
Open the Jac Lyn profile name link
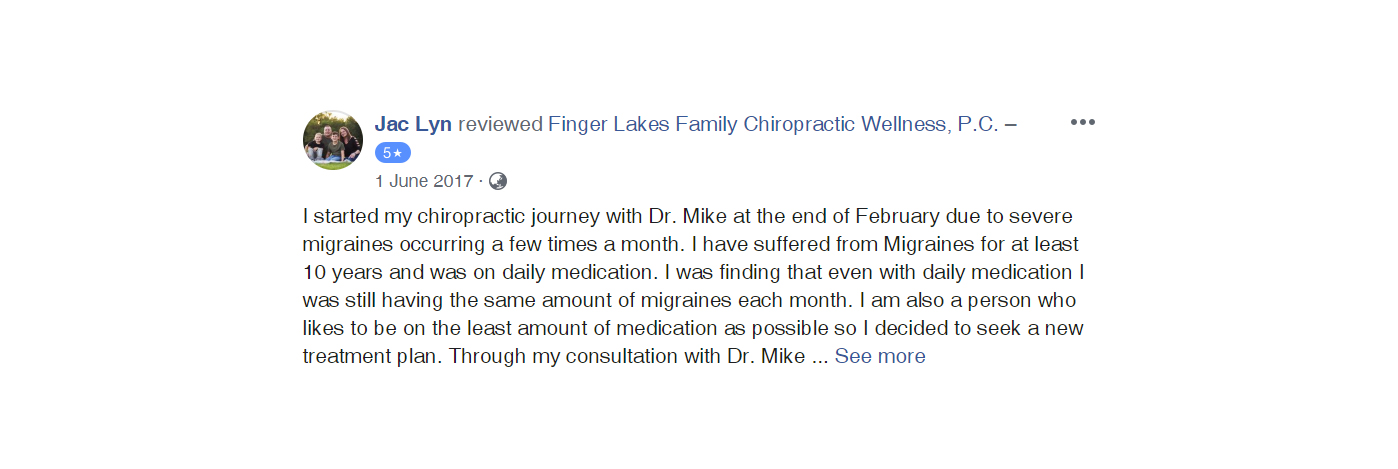(413, 124)
